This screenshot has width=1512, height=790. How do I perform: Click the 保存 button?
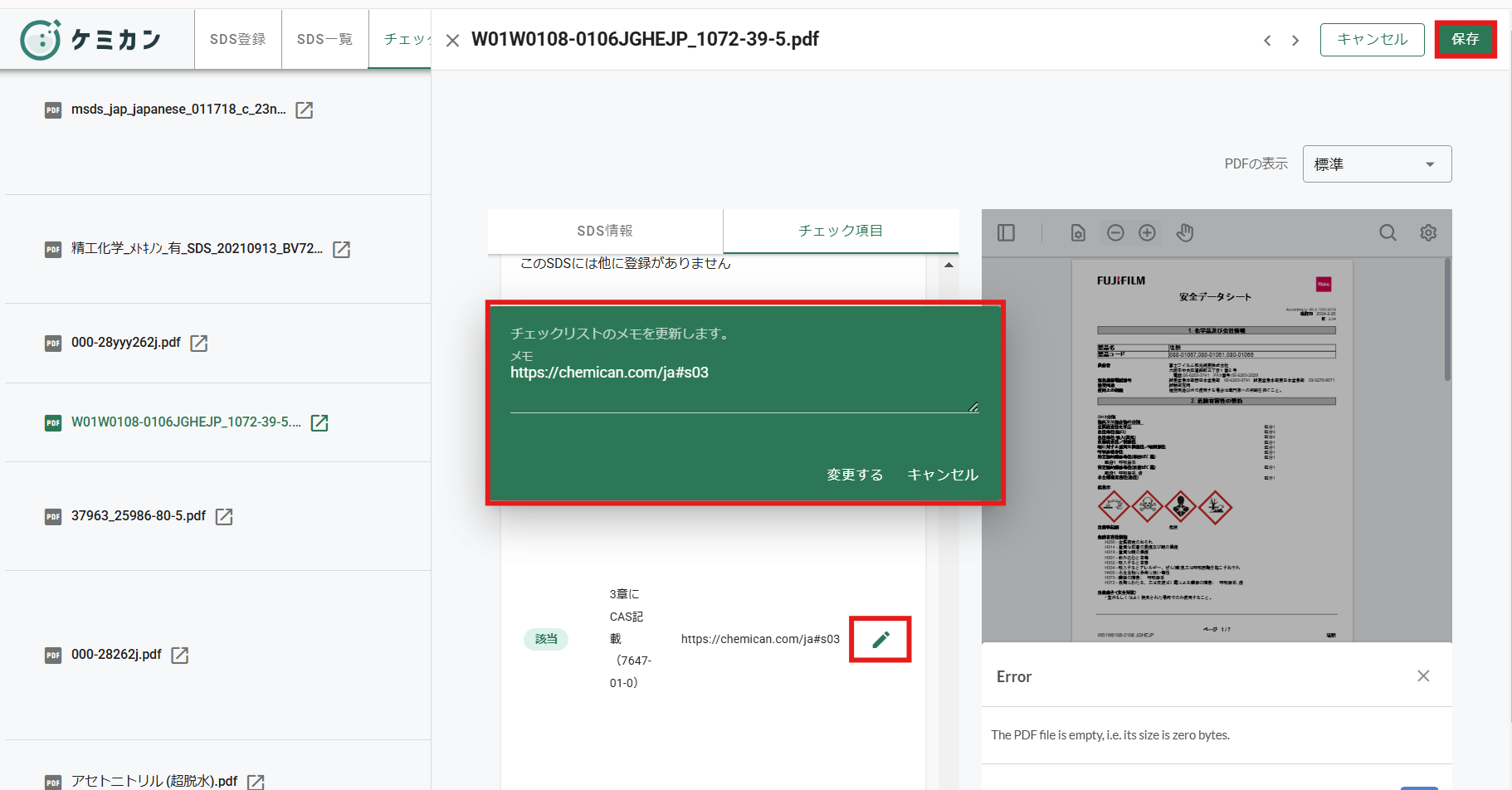(1466, 39)
